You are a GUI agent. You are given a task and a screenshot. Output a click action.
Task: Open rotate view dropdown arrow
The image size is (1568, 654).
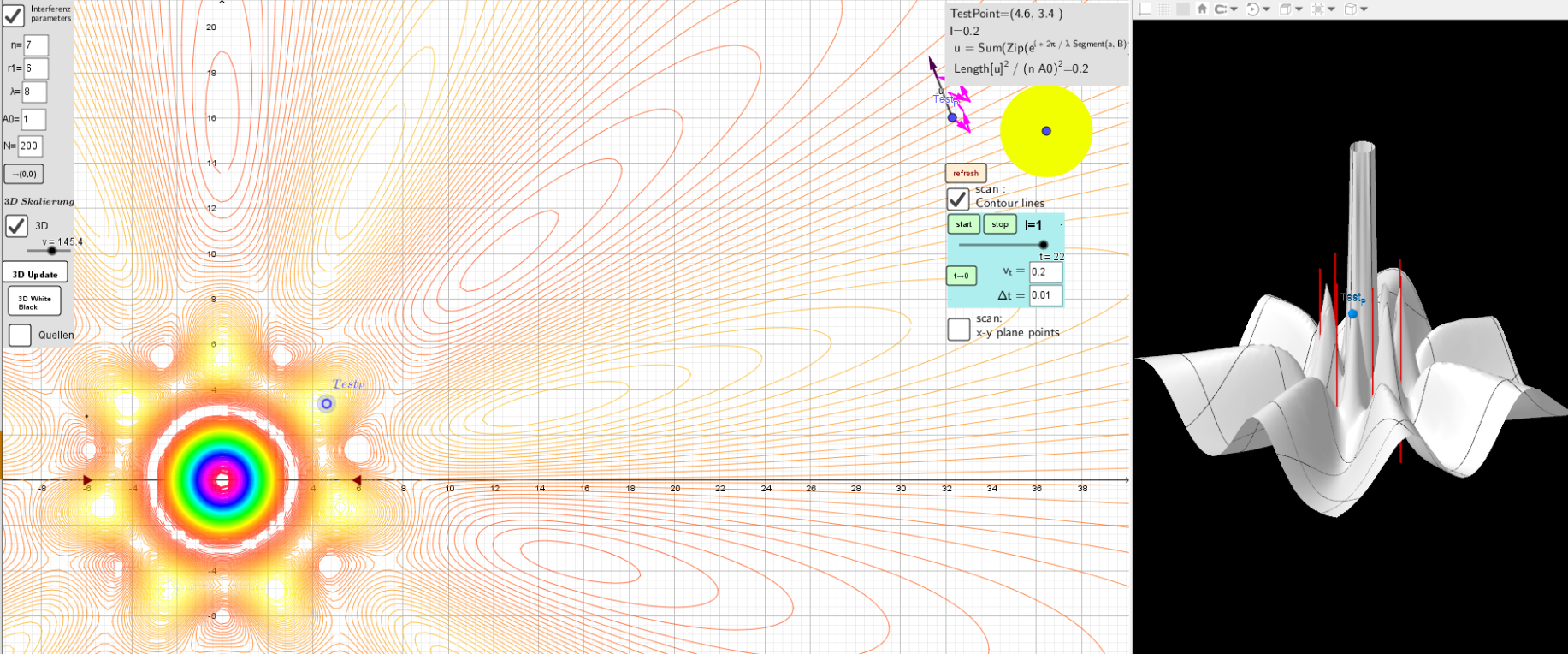coord(1266,9)
